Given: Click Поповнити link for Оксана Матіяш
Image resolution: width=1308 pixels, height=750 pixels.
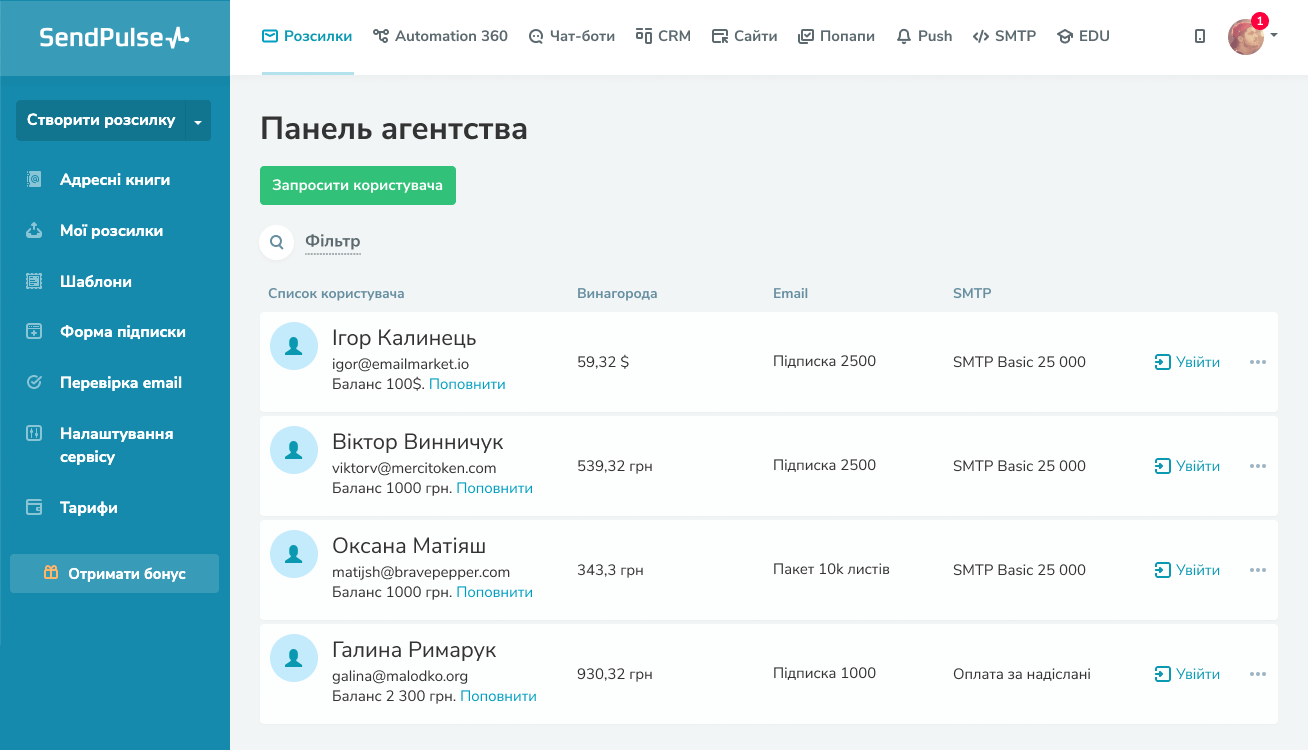Looking at the screenshot, I should click(x=494, y=592).
